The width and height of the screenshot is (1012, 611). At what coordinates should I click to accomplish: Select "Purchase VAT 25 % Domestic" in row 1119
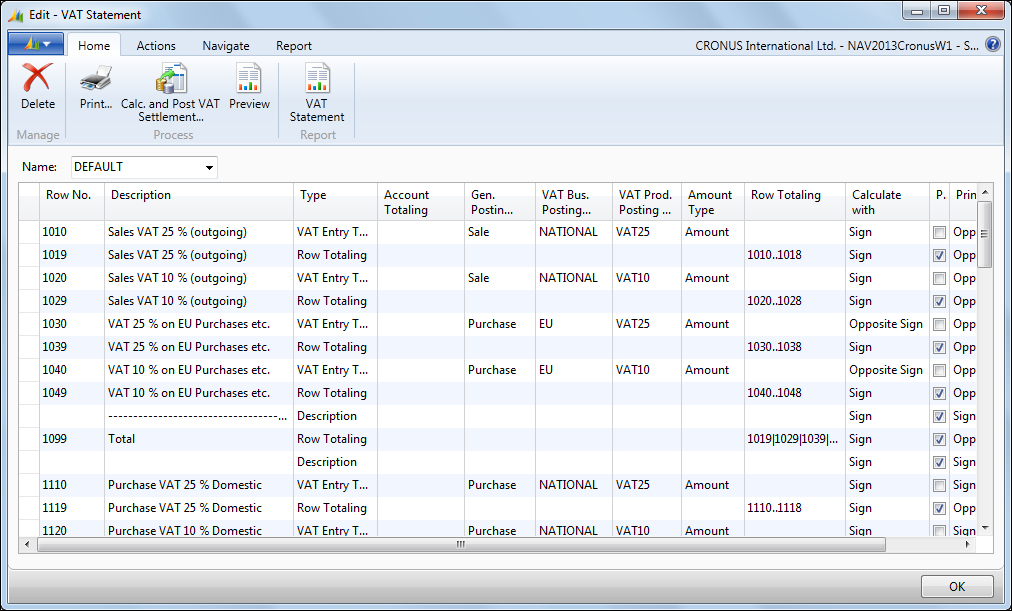(185, 508)
